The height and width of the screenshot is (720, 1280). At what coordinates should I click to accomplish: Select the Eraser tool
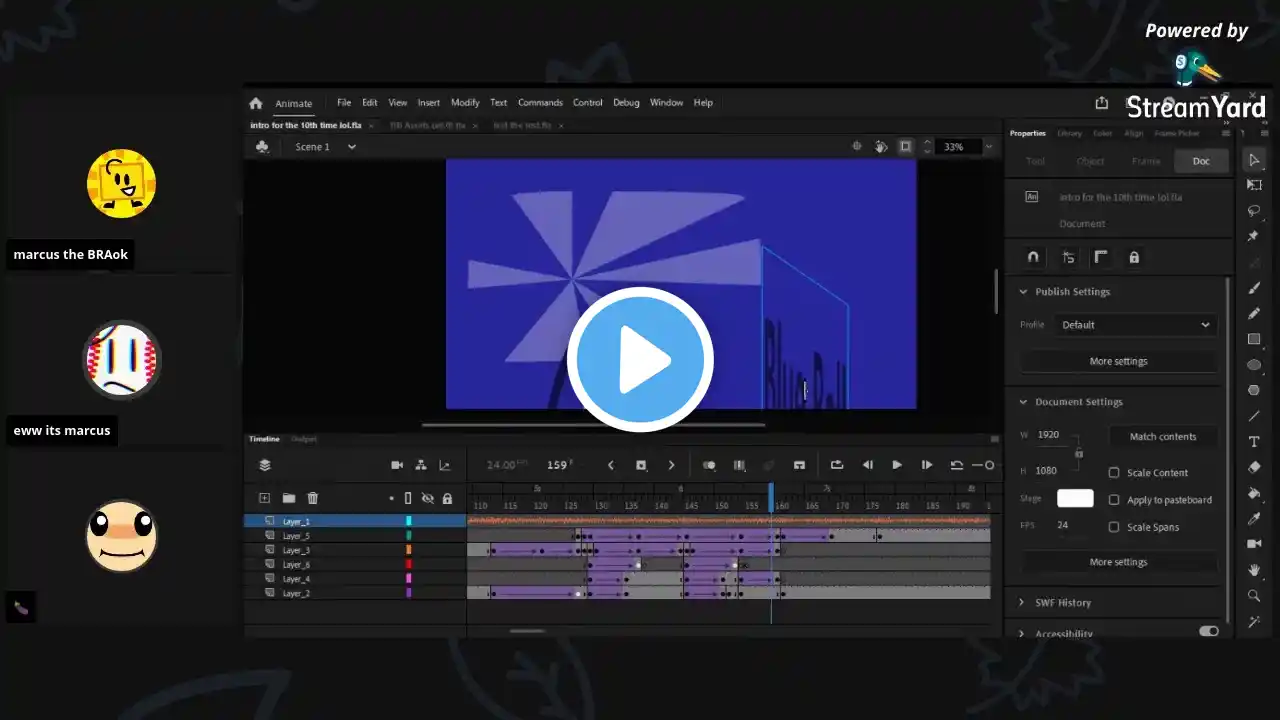(1254, 467)
